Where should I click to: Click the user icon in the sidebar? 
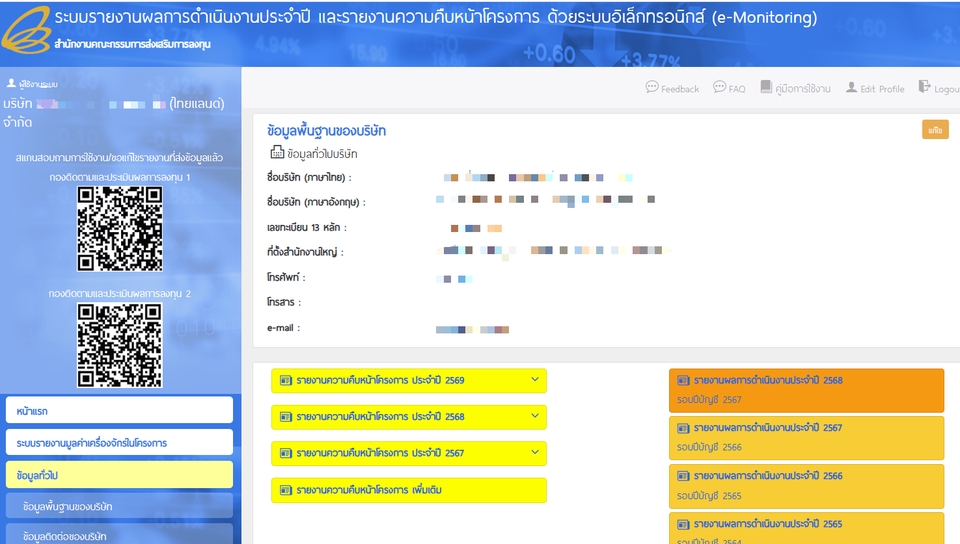[x=11, y=84]
